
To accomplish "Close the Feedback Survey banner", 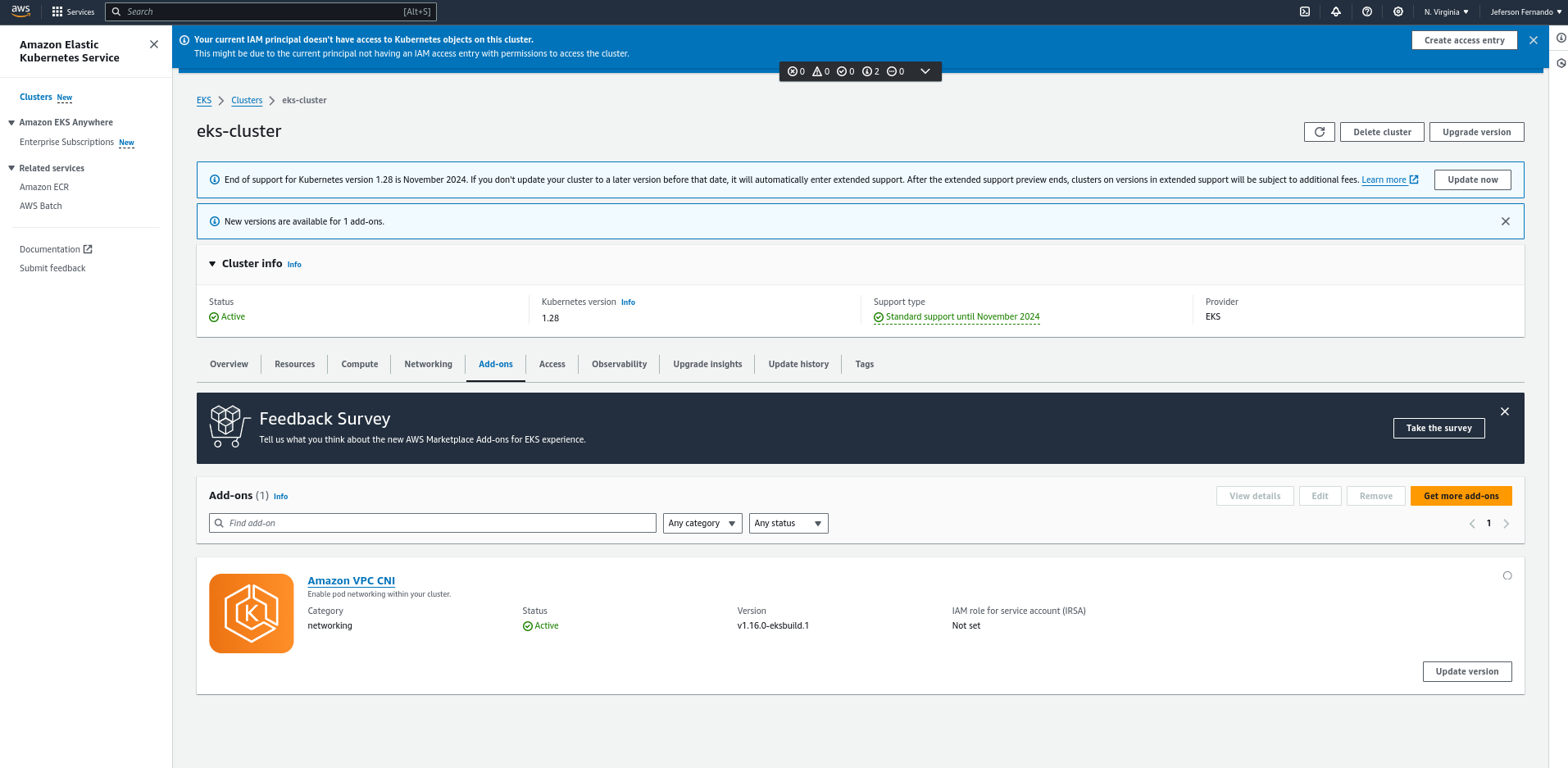I will (1505, 411).
